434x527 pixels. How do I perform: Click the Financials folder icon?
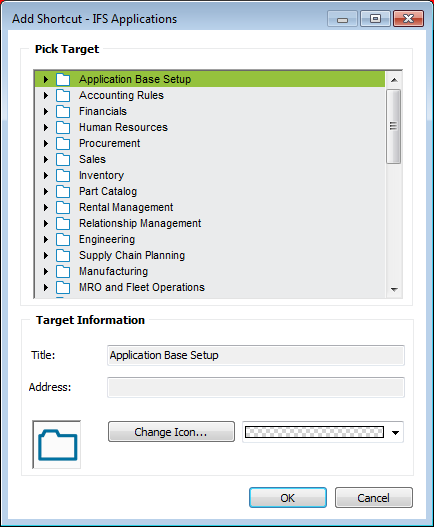[x=63, y=112]
